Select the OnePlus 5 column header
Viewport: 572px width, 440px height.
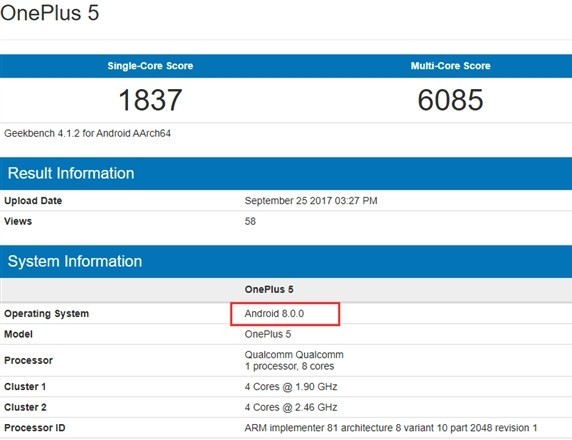269,289
